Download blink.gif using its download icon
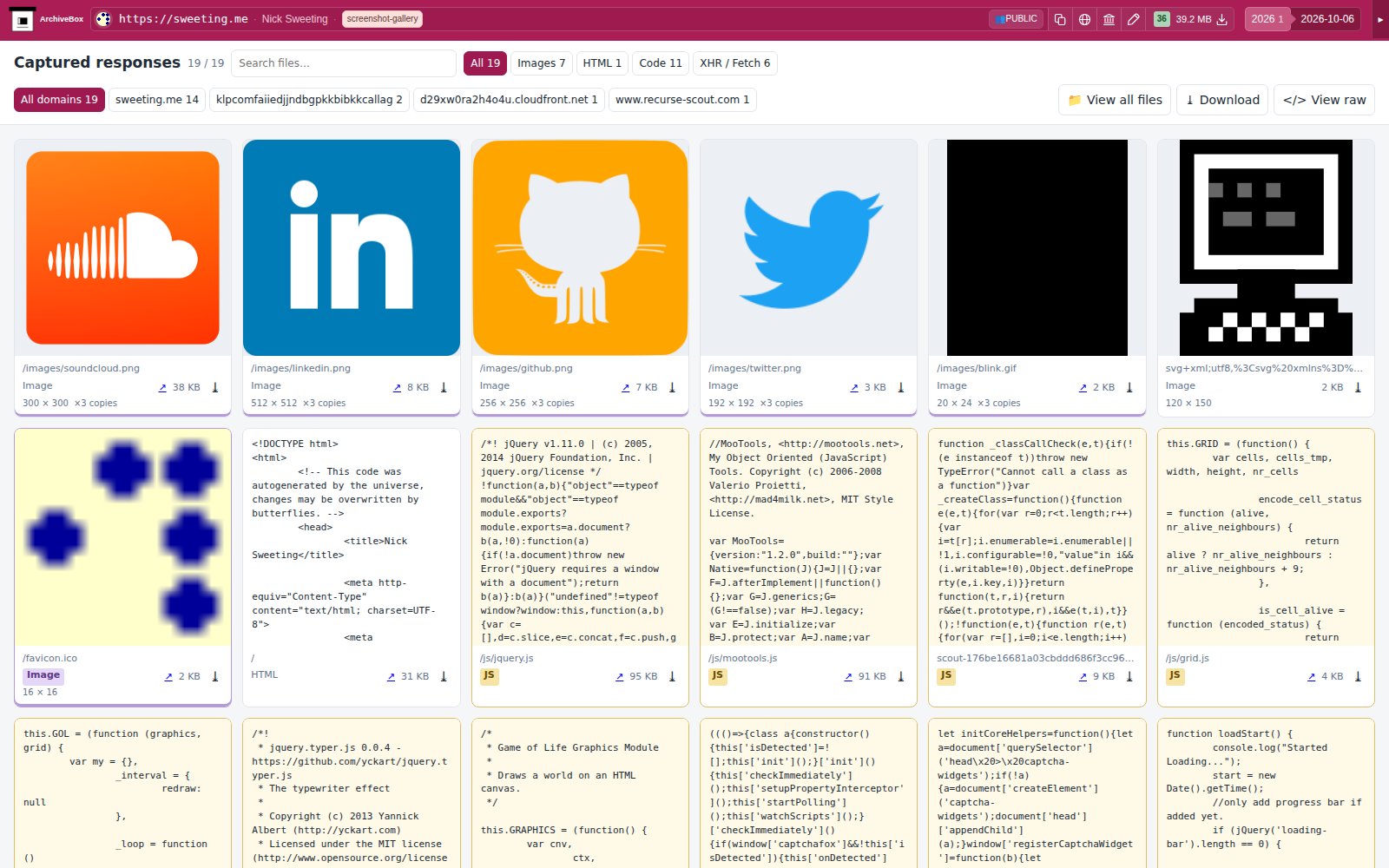This screenshot has width=1389, height=868. click(x=1129, y=387)
